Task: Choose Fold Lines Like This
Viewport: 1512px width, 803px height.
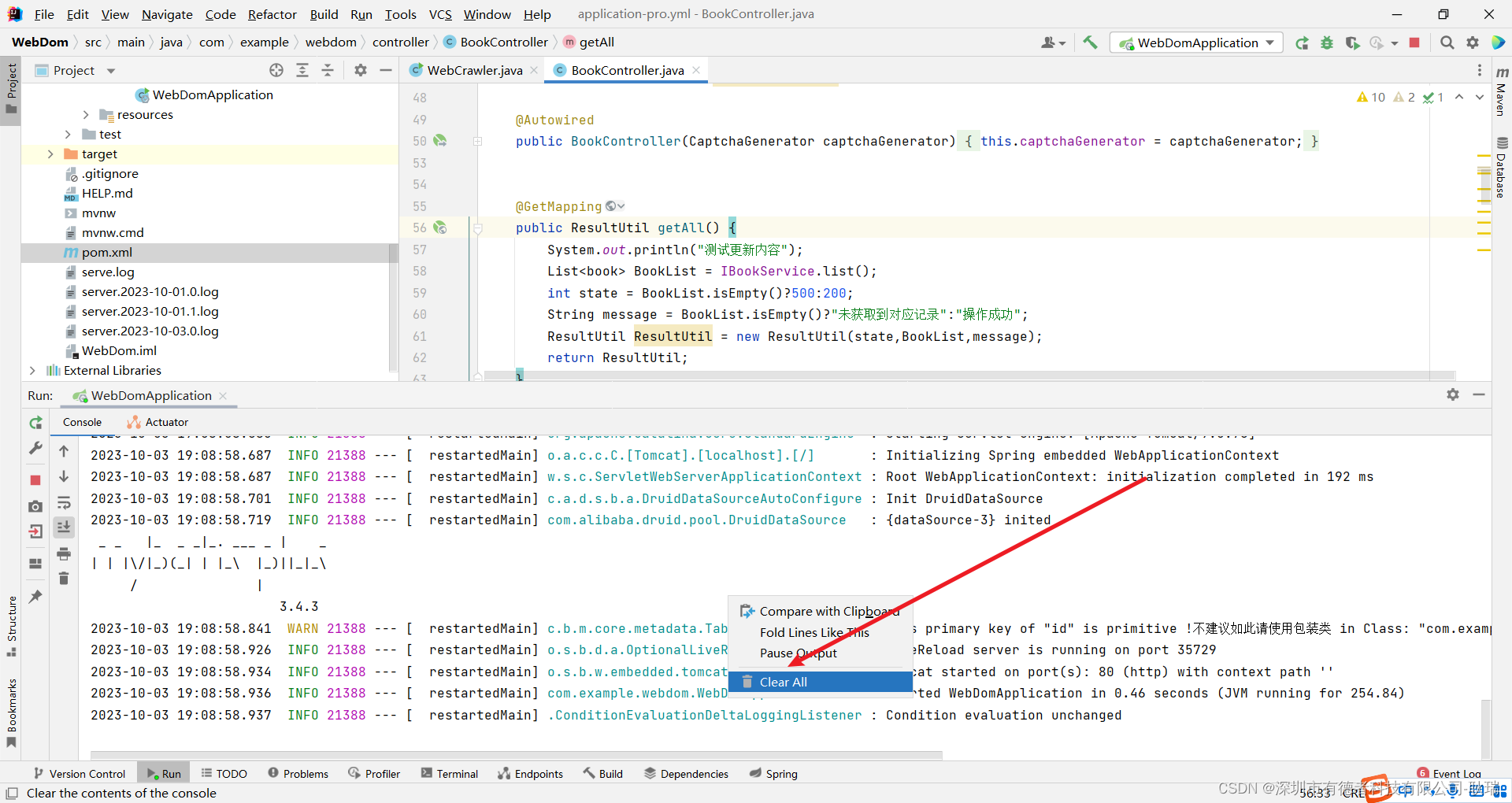Action: [x=814, y=632]
